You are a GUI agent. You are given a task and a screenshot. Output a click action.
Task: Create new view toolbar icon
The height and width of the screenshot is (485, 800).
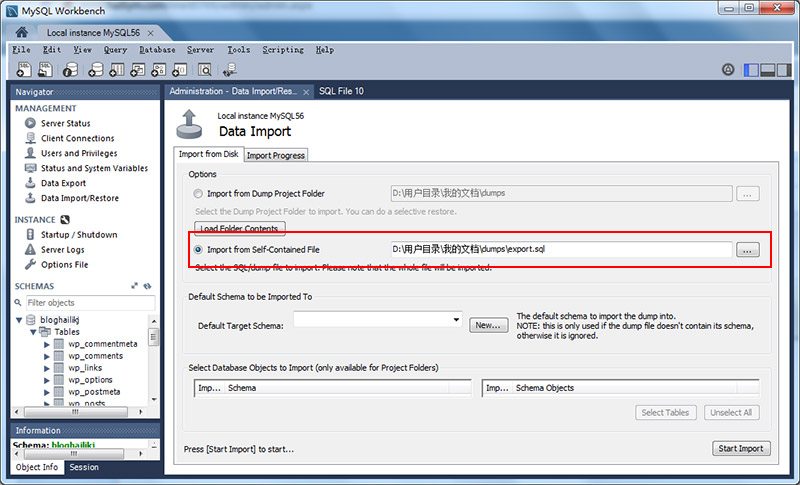[x=137, y=69]
